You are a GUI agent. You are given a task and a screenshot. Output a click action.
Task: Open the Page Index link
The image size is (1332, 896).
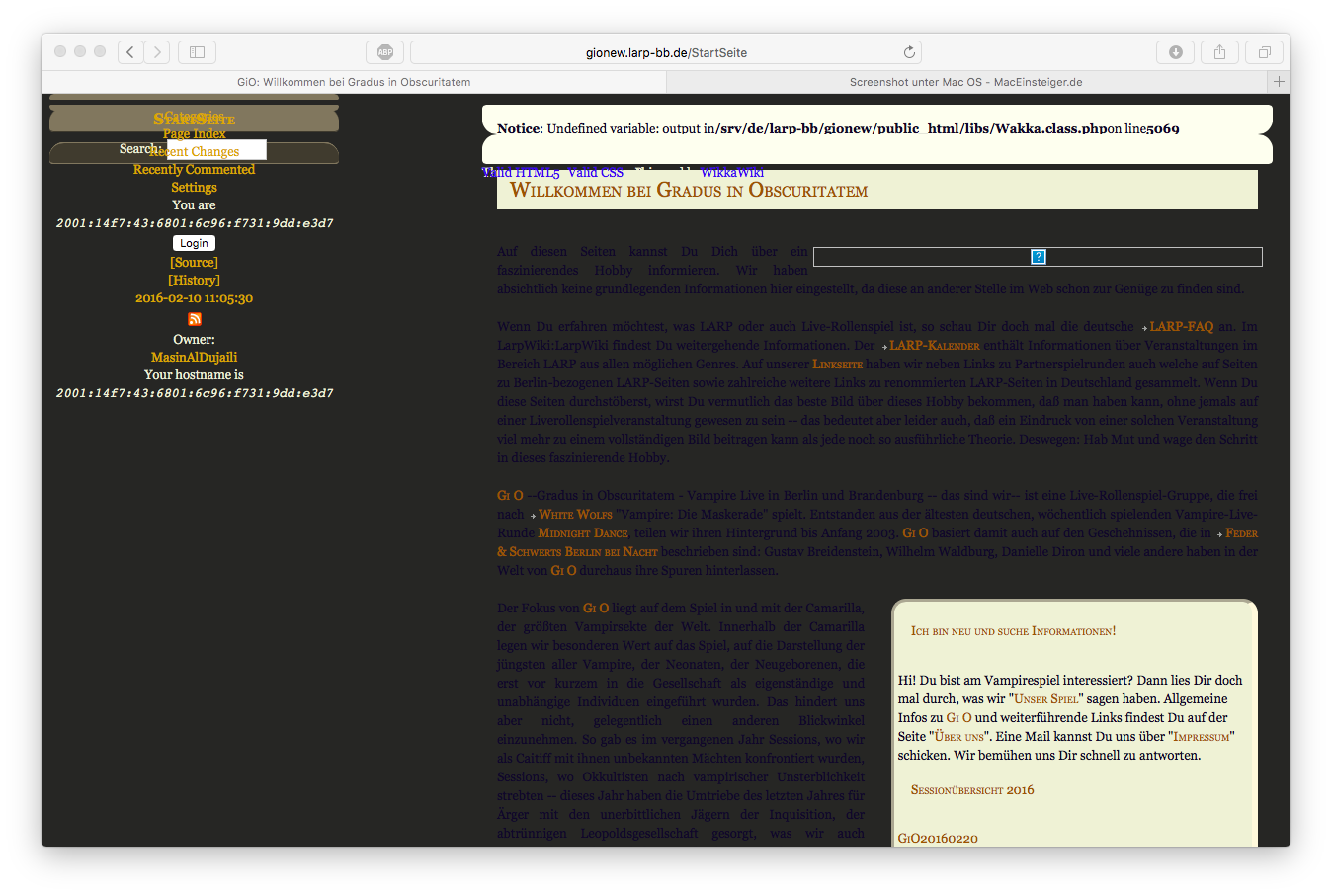[x=194, y=133]
